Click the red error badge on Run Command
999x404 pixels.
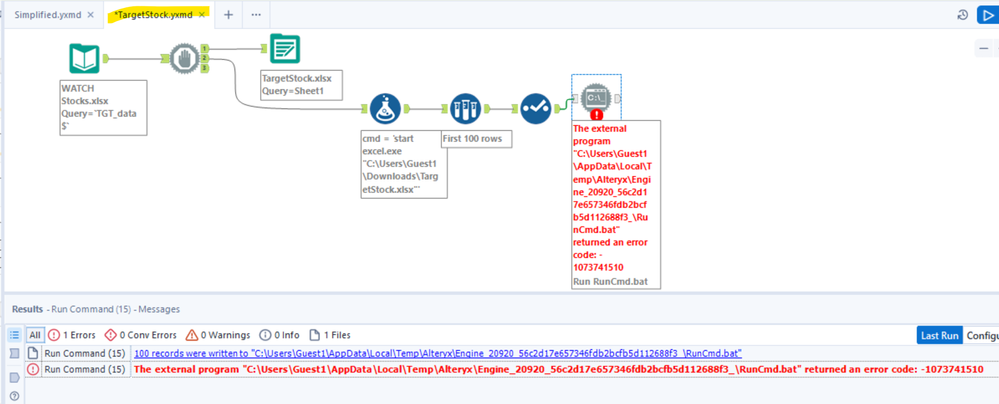(x=597, y=115)
